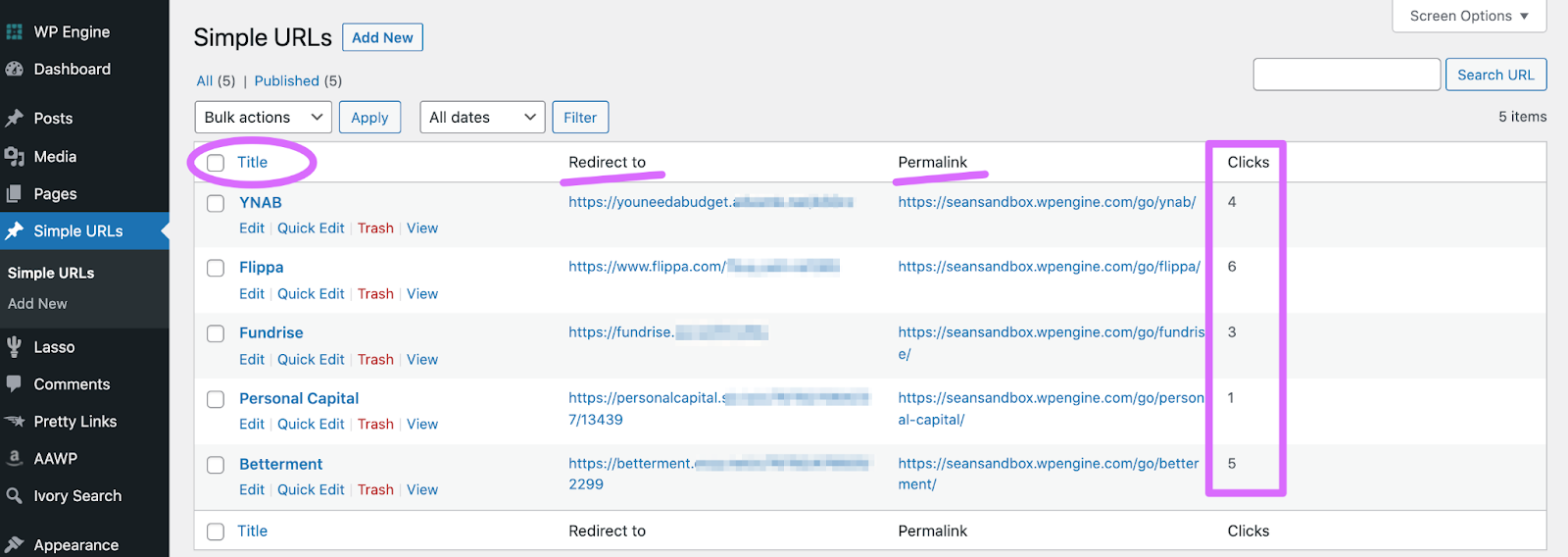Open the go/flippa/ permalink
This screenshot has width=1568, height=557.
coord(1049,267)
